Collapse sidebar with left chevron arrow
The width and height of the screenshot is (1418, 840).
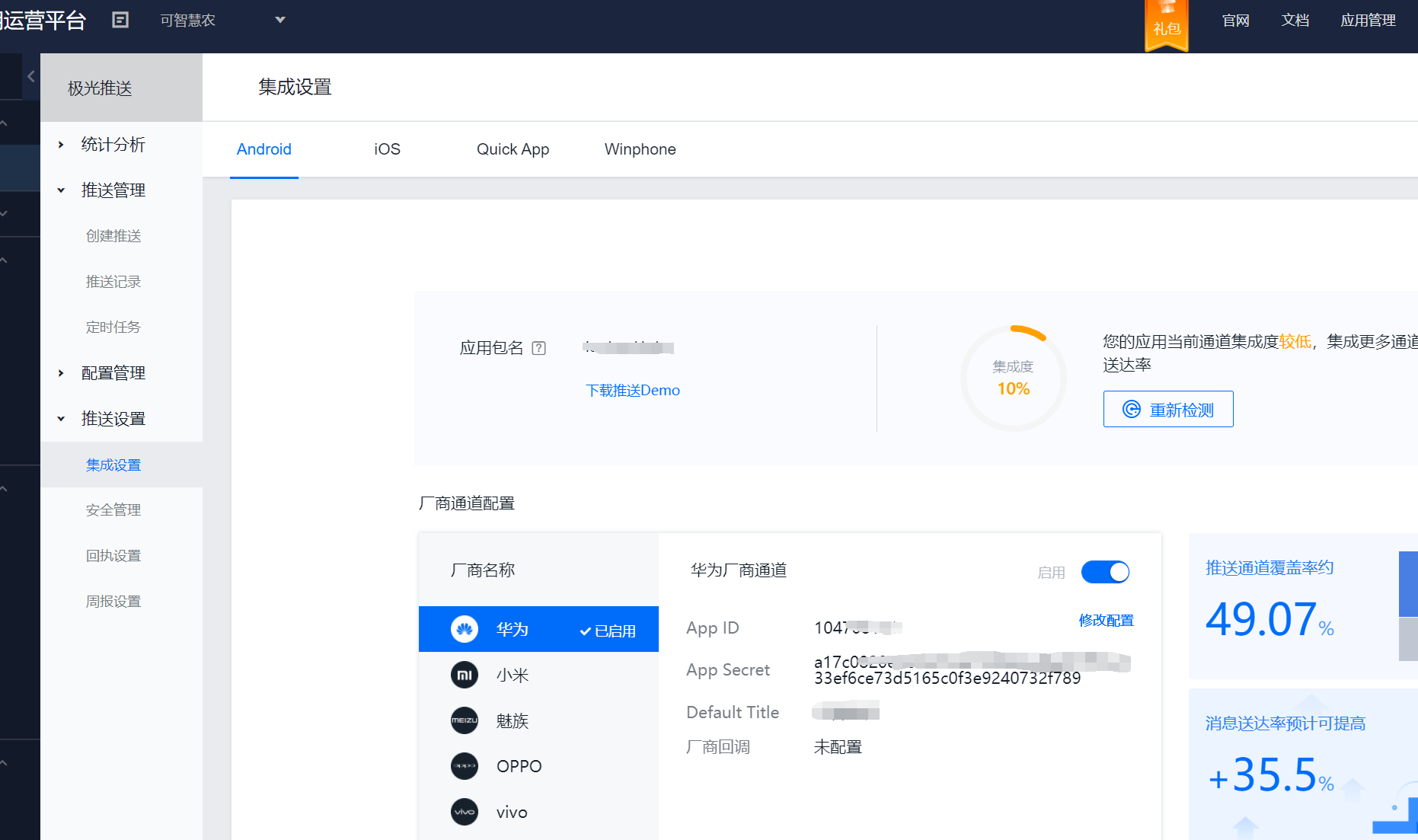point(31,76)
